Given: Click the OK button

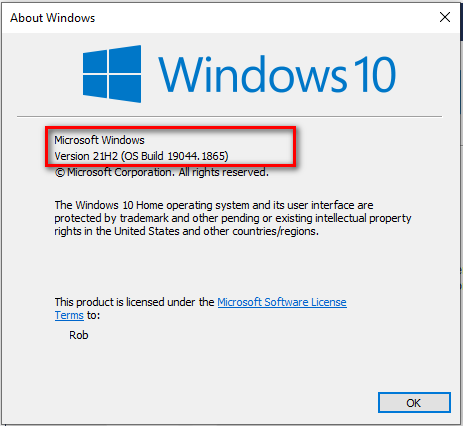Looking at the screenshot, I should 414,403.
